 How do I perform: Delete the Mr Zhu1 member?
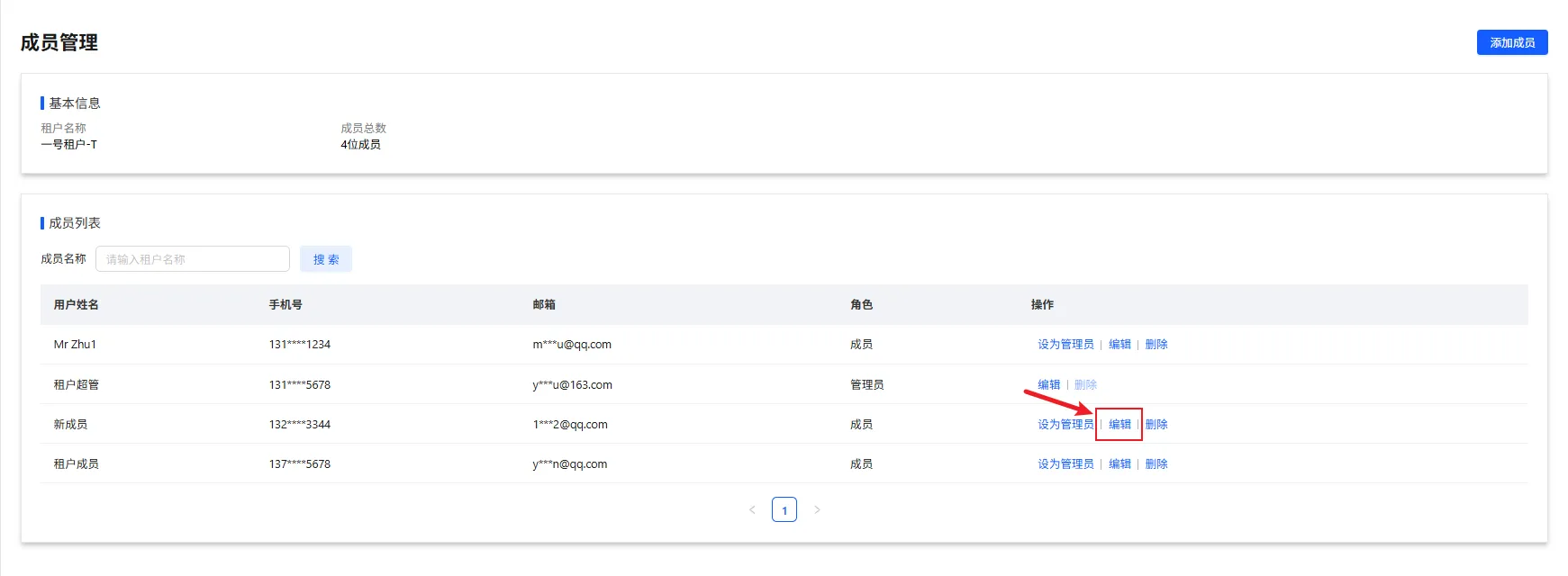(1156, 345)
